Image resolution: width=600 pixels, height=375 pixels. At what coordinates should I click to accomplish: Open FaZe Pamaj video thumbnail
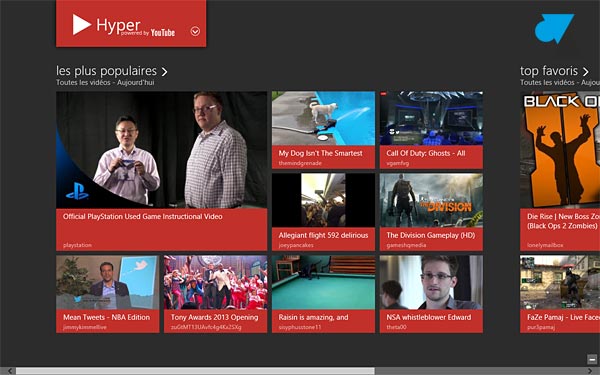(560, 282)
